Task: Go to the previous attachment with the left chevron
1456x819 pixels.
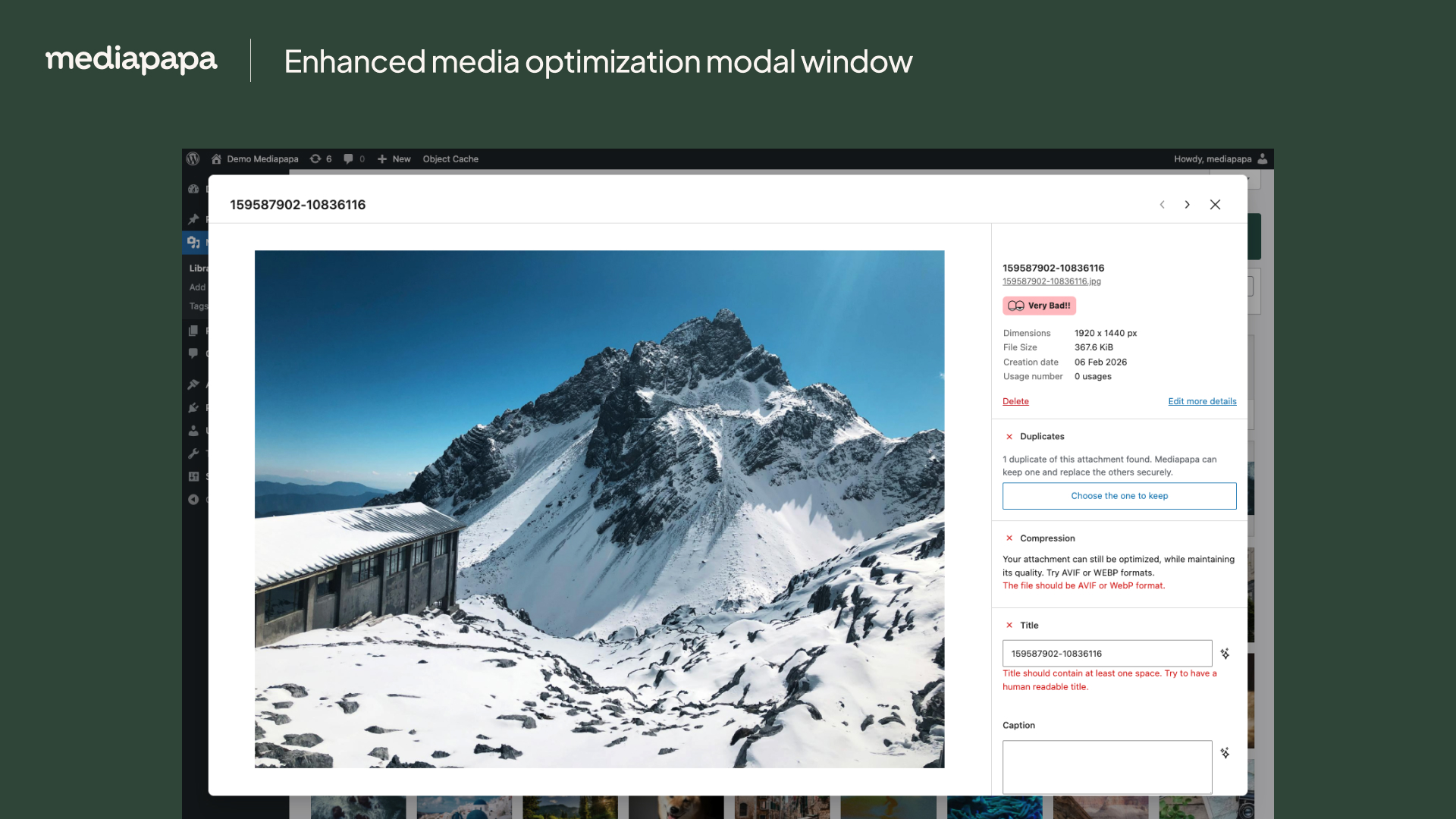Action: [x=1162, y=204]
